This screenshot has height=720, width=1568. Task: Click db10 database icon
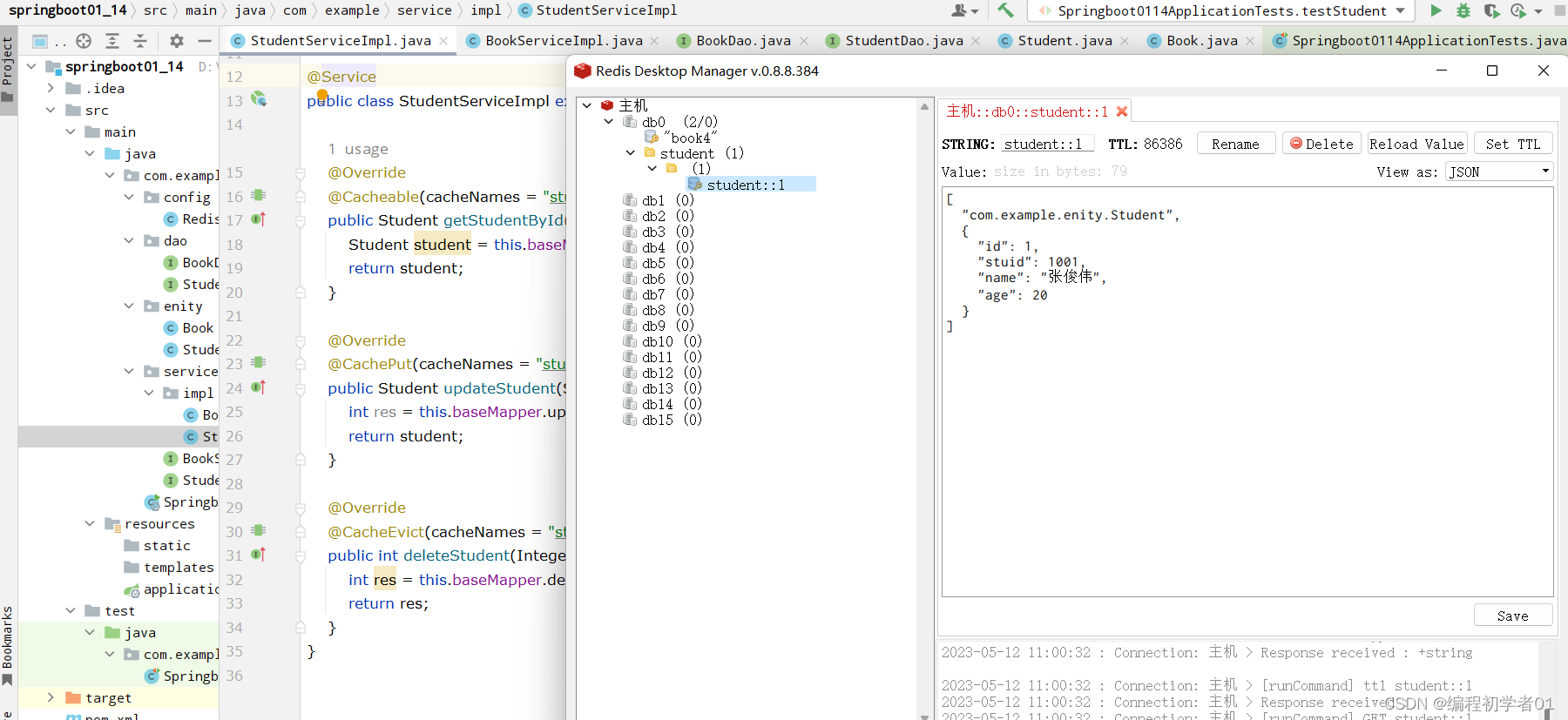tap(630, 341)
